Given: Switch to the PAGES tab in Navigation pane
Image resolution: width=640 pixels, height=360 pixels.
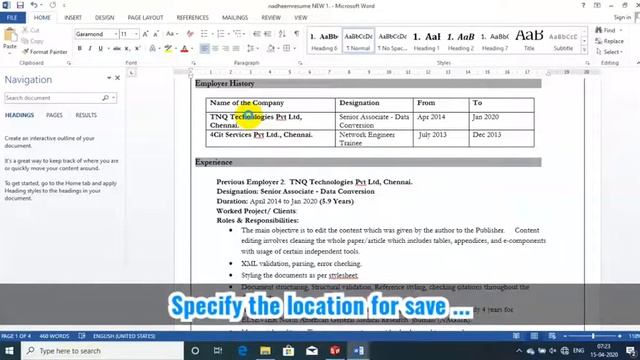Looking at the screenshot, I should tap(54, 115).
